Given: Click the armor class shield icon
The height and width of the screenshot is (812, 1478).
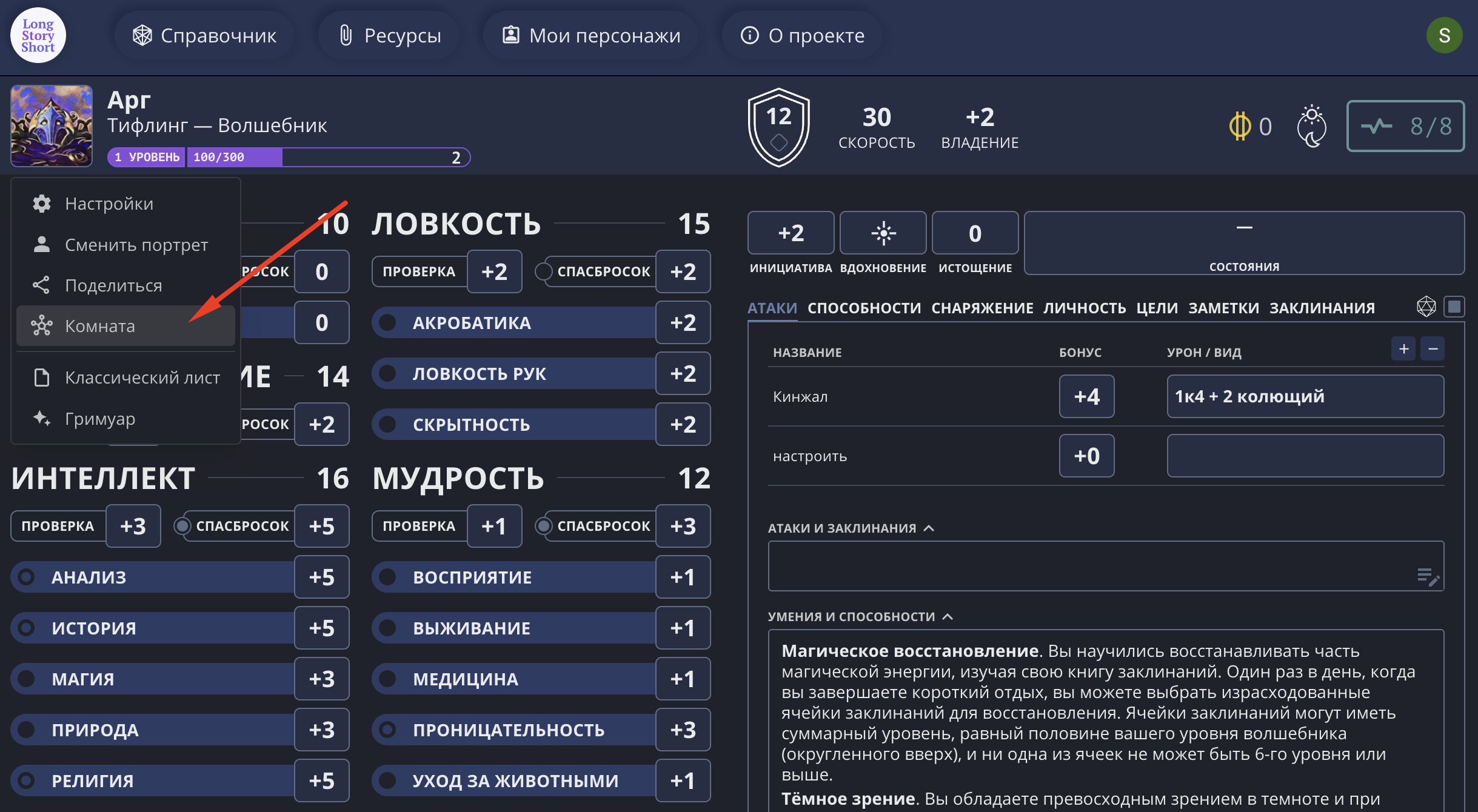Looking at the screenshot, I should (x=778, y=127).
